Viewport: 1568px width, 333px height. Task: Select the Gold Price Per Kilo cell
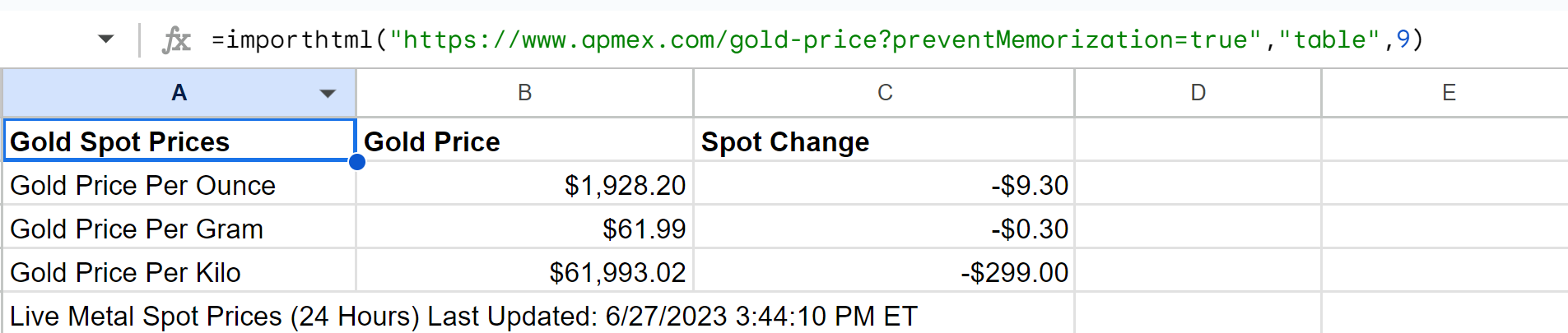coord(179,272)
